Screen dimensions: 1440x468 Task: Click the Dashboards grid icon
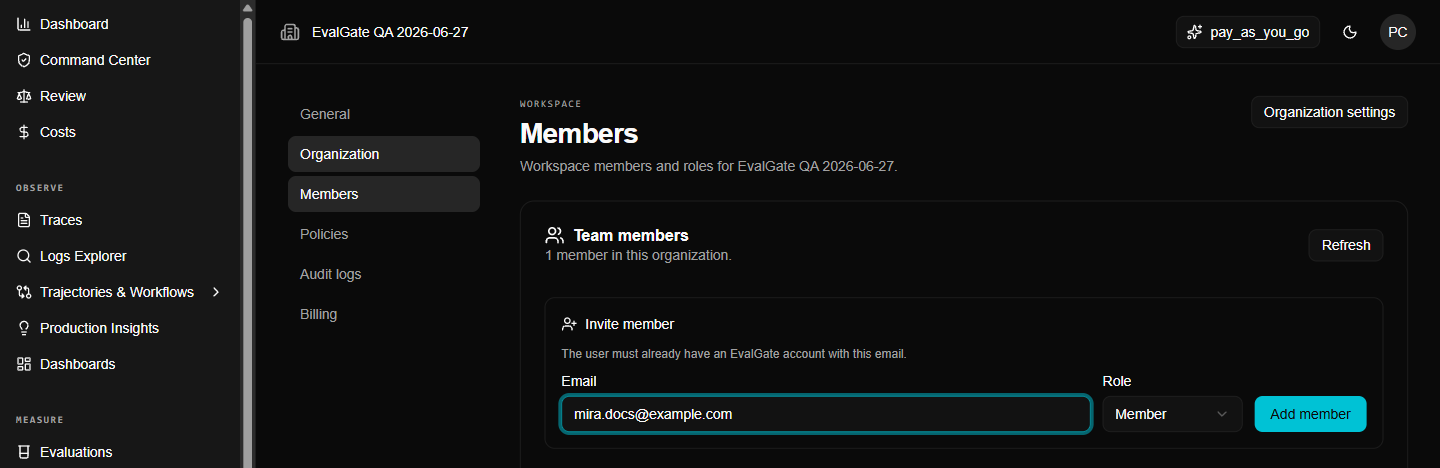tap(24, 364)
